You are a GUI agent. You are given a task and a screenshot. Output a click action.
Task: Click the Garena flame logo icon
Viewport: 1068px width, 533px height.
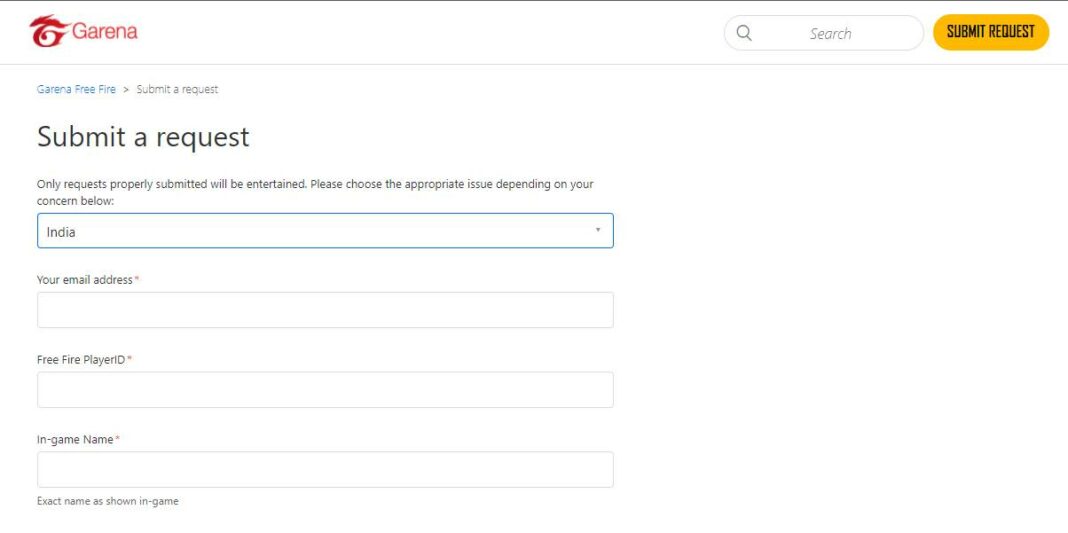pyautogui.click(x=48, y=32)
